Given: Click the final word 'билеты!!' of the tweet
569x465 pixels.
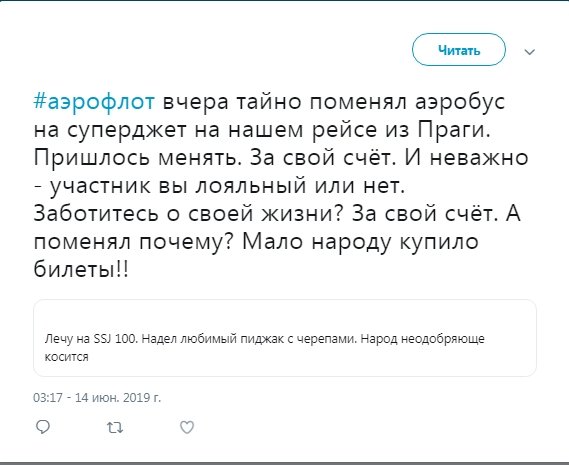Looking at the screenshot, I should (x=81, y=269).
